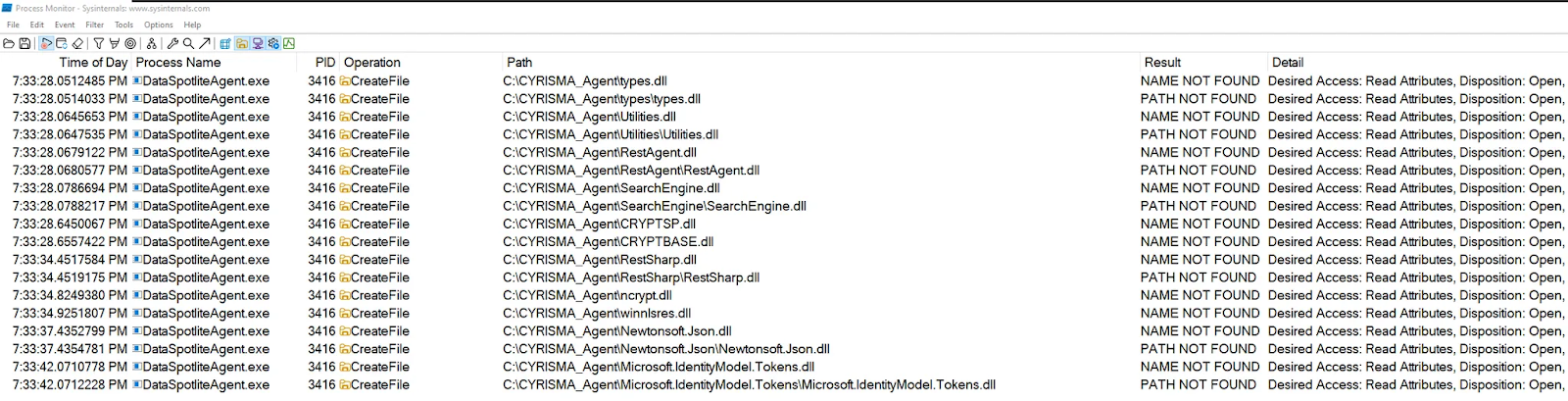
Task: Select path C:\CYRISMA_Agent\Newtonsoft.Json.dll
Action: click(617, 331)
